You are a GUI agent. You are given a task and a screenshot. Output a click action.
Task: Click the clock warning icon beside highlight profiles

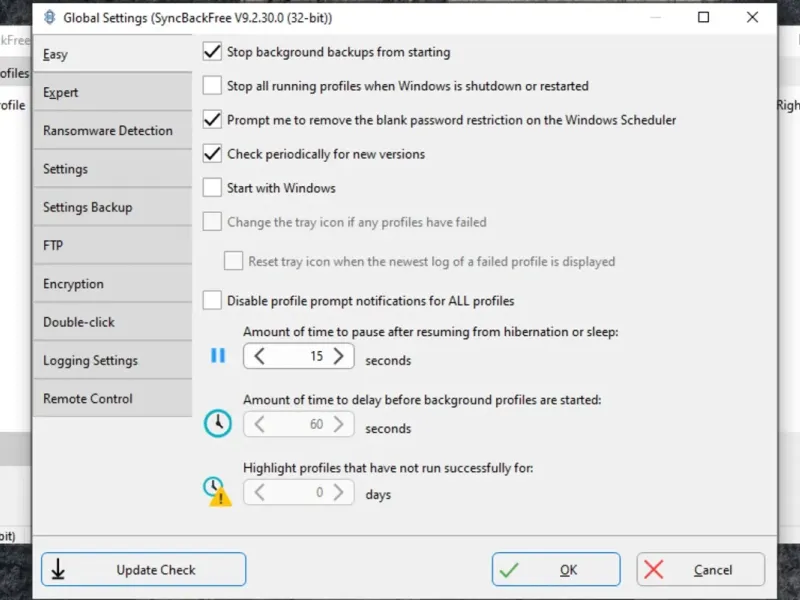[217, 491]
